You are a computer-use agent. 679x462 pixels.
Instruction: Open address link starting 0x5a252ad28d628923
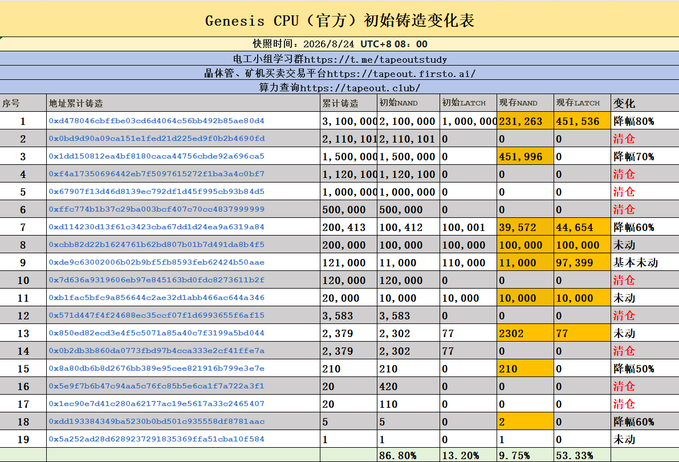coord(156,439)
